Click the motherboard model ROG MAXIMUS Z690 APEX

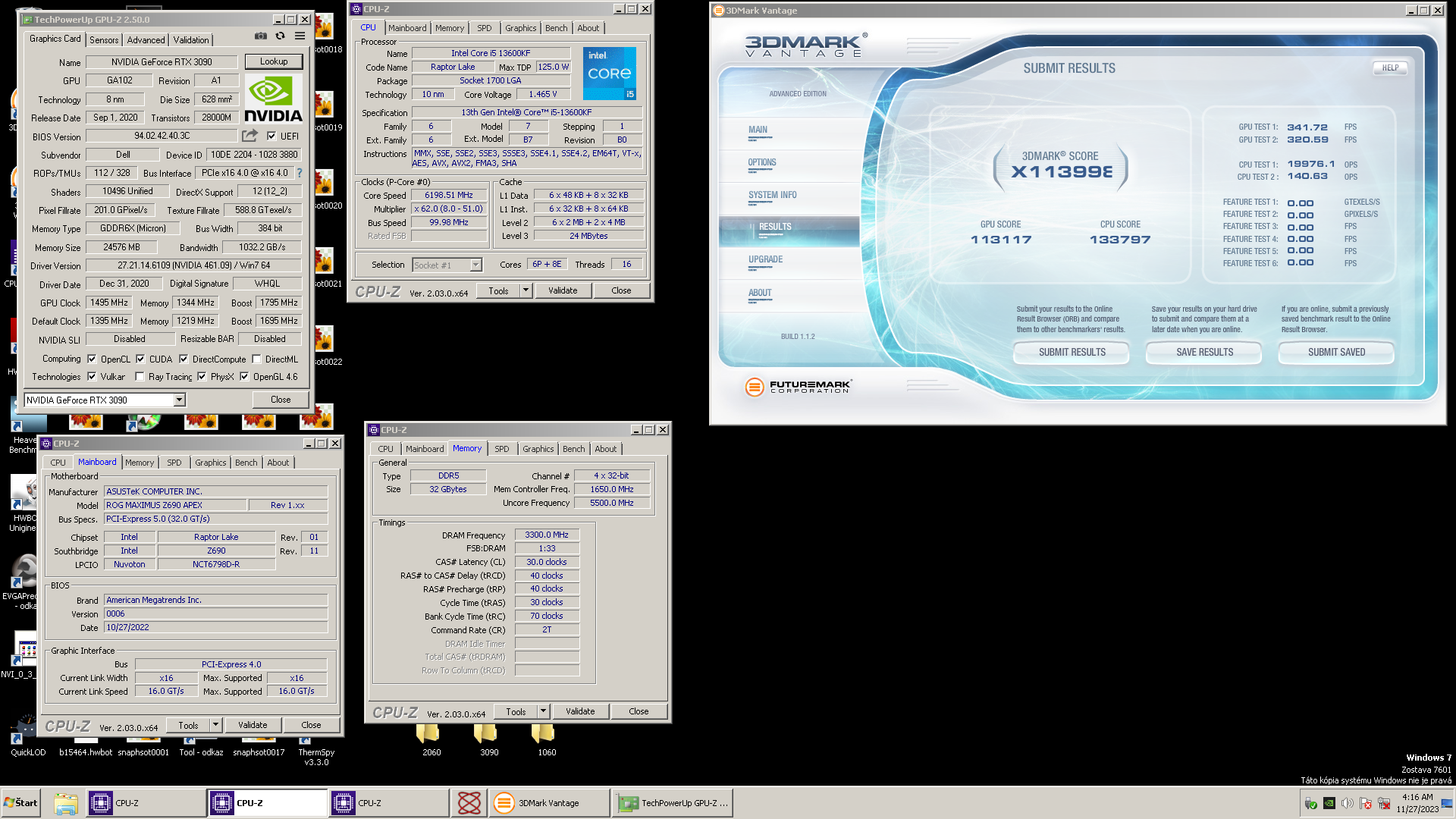[175, 505]
